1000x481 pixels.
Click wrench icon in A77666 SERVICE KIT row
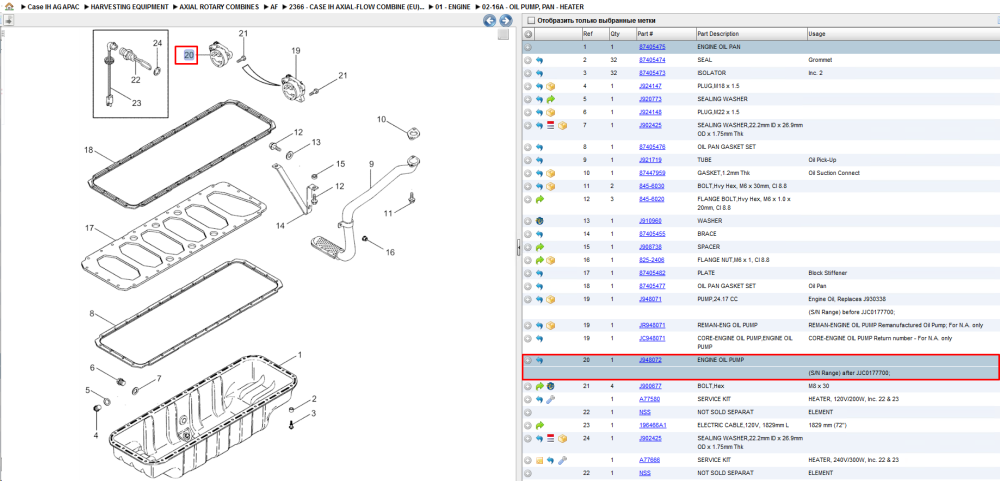562,460
